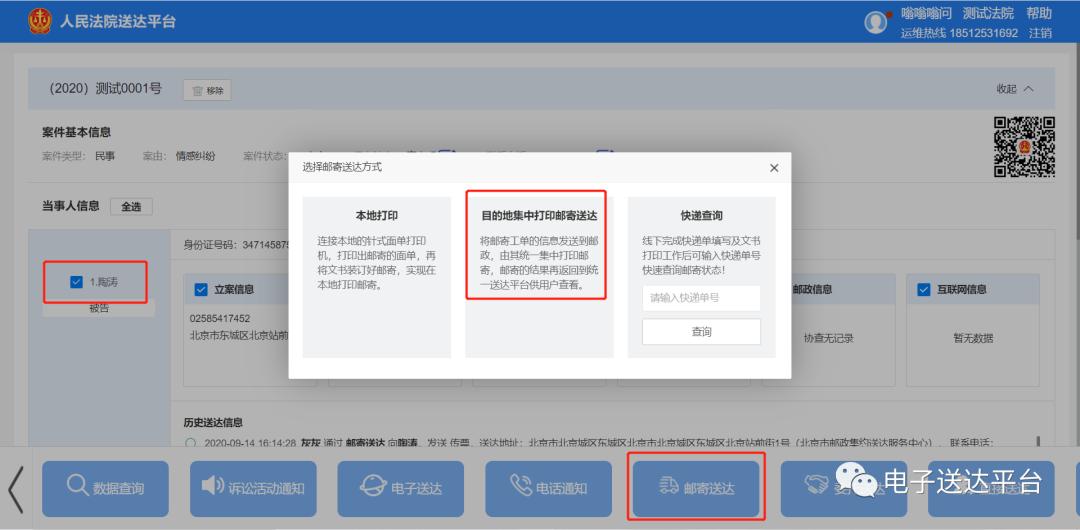Click the planet icon on 电子送达
The width and height of the screenshot is (1080, 530).
pos(373,486)
